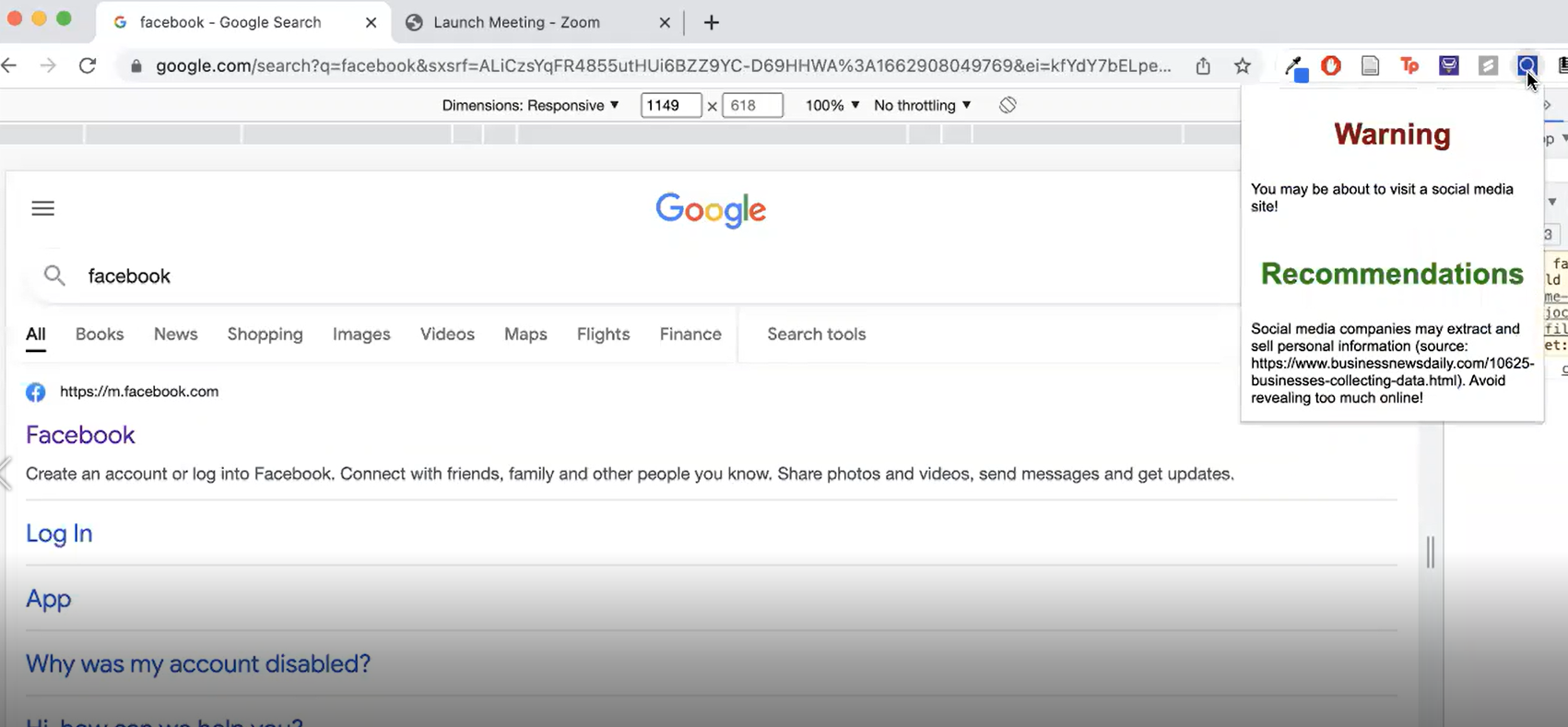Click the search magnifier icon

coord(54,276)
